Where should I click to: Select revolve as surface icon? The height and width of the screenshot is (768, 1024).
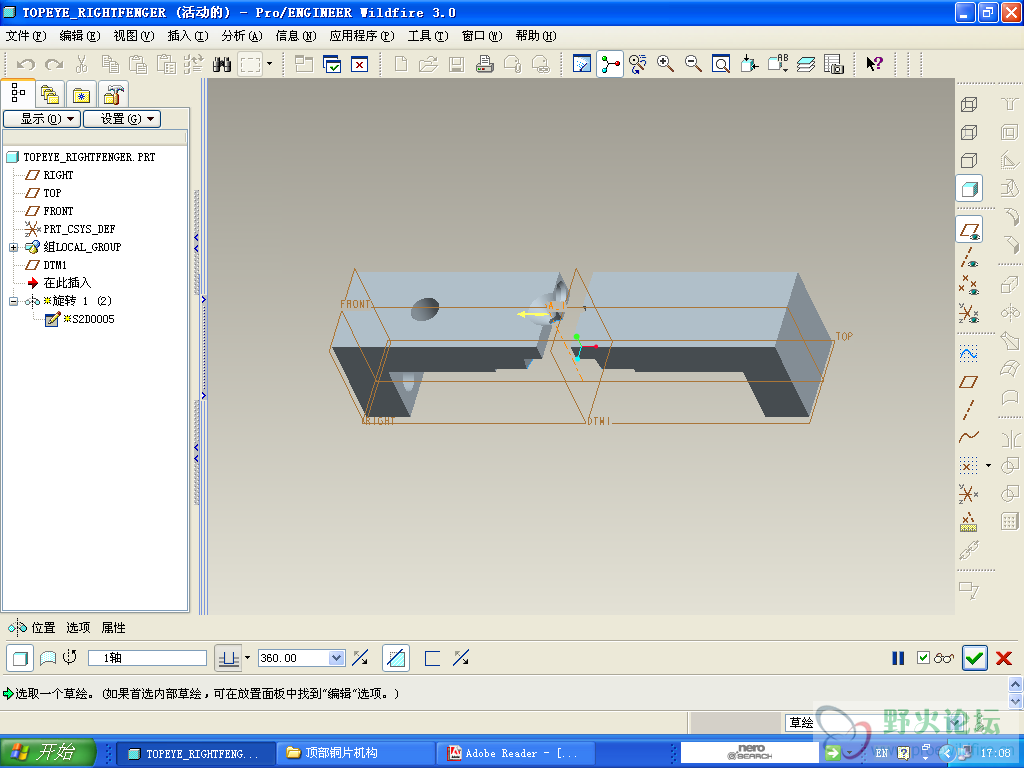click(48, 658)
